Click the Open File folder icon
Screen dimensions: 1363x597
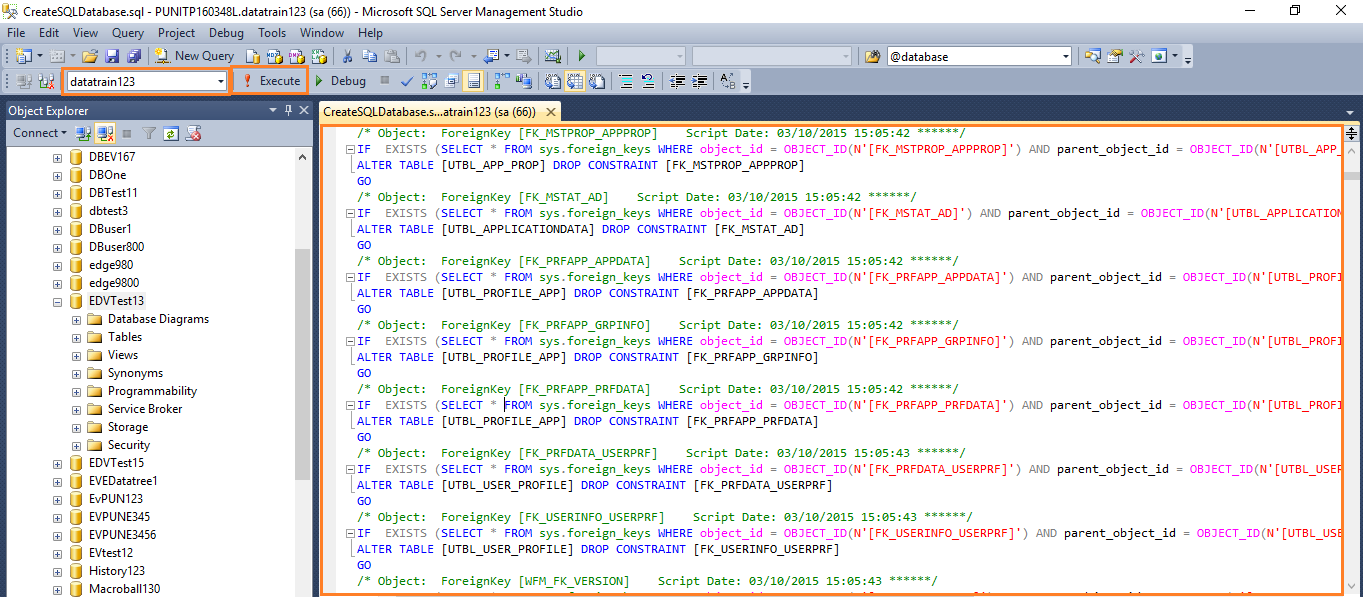coord(90,56)
